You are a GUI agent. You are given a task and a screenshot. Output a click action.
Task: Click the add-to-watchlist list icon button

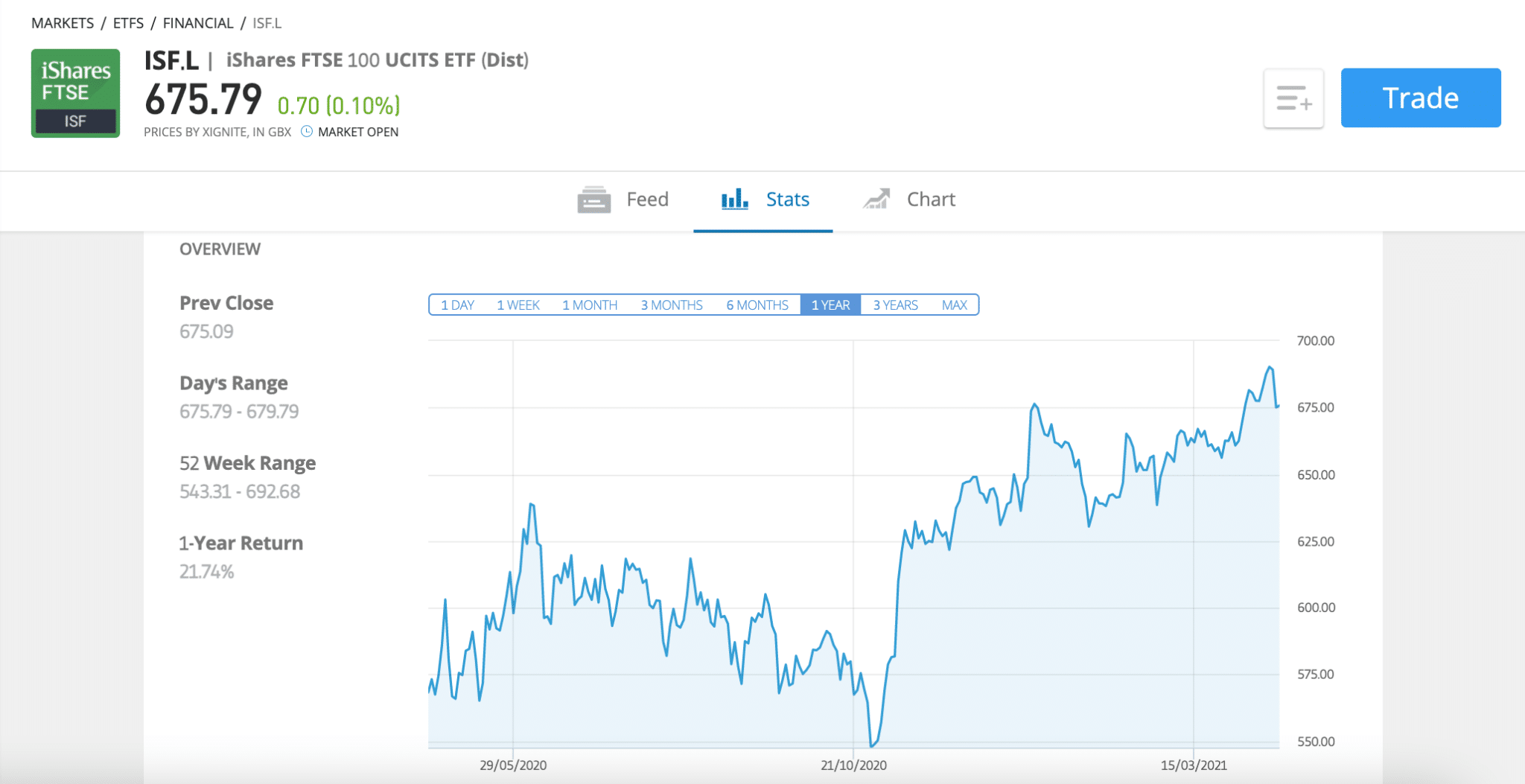pyautogui.click(x=1293, y=98)
